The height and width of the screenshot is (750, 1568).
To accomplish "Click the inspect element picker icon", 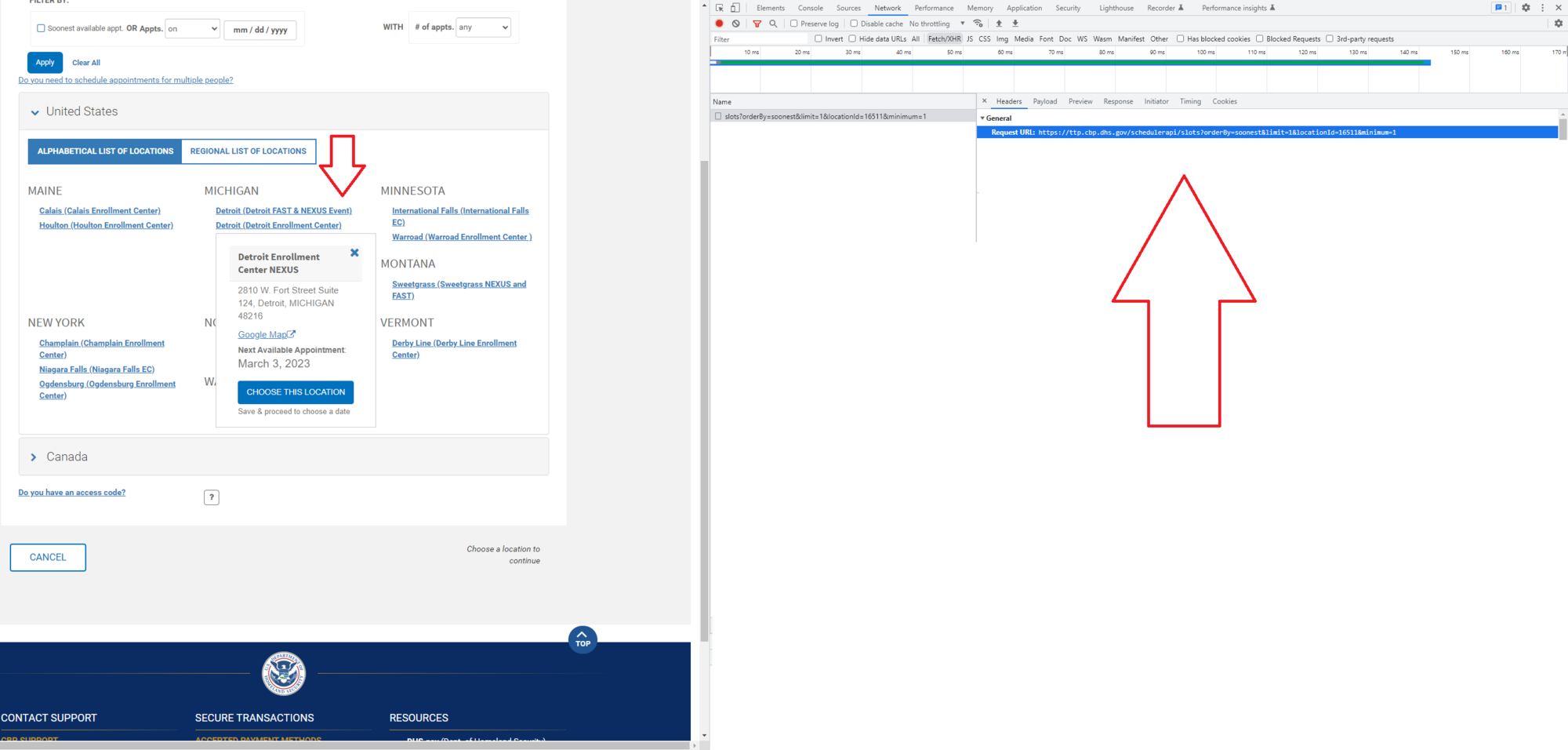I will 719,8.
